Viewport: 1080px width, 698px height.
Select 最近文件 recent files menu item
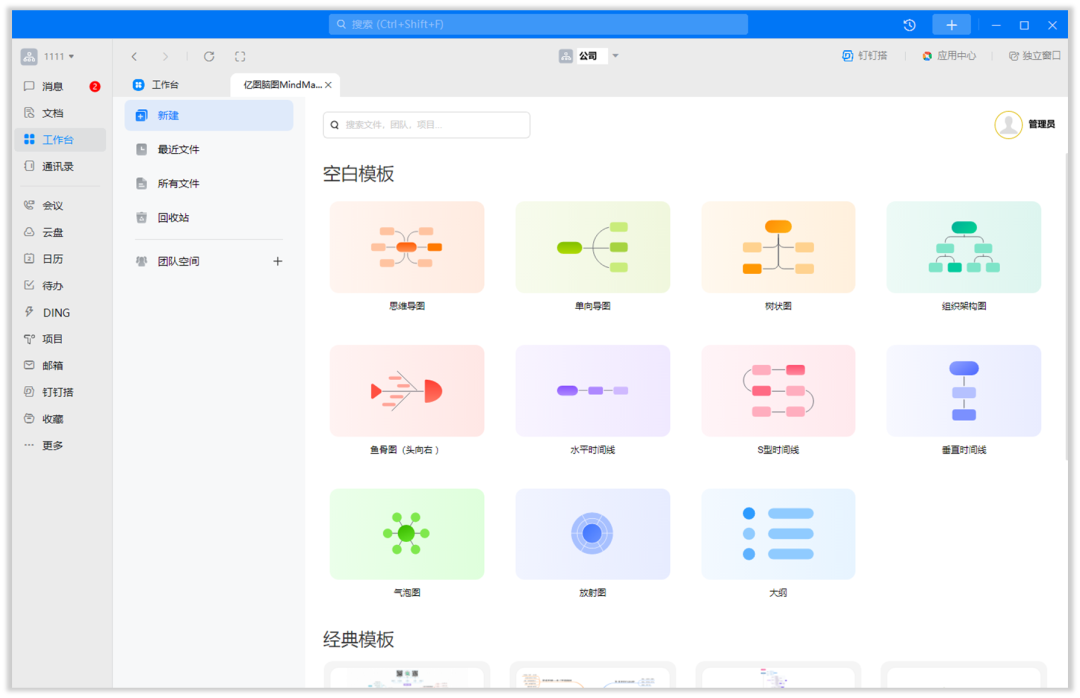(x=178, y=150)
